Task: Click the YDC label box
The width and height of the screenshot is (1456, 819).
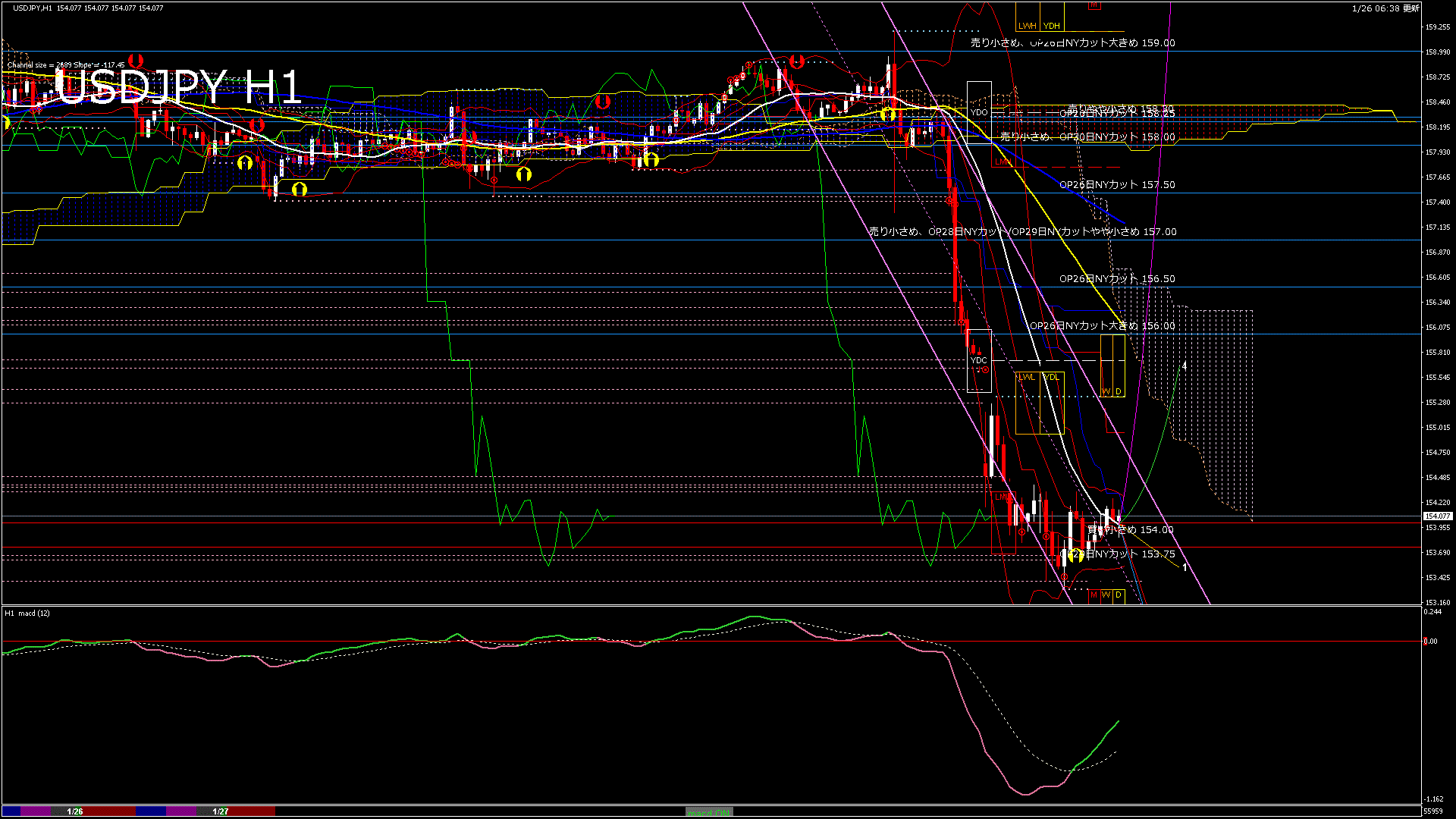Action: (979, 360)
